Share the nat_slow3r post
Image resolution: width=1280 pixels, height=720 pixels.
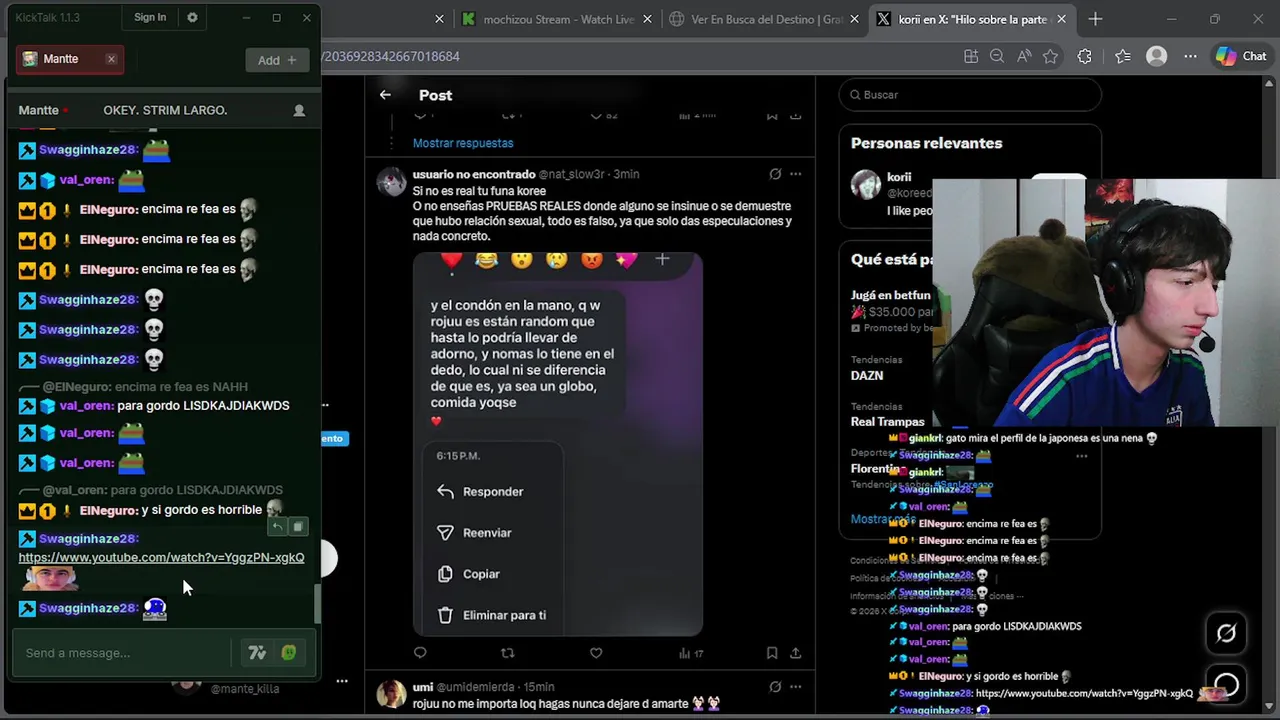(795, 653)
